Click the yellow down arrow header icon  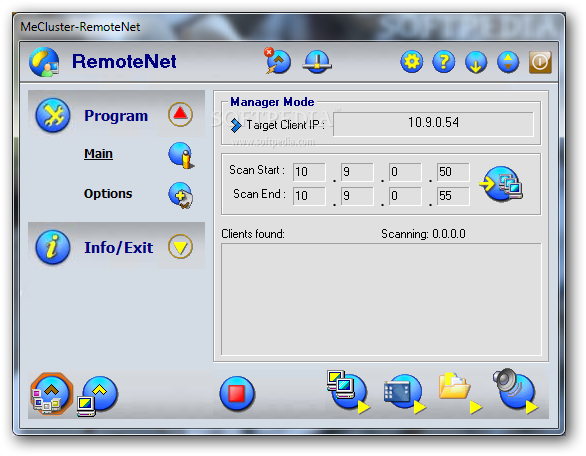(x=476, y=62)
